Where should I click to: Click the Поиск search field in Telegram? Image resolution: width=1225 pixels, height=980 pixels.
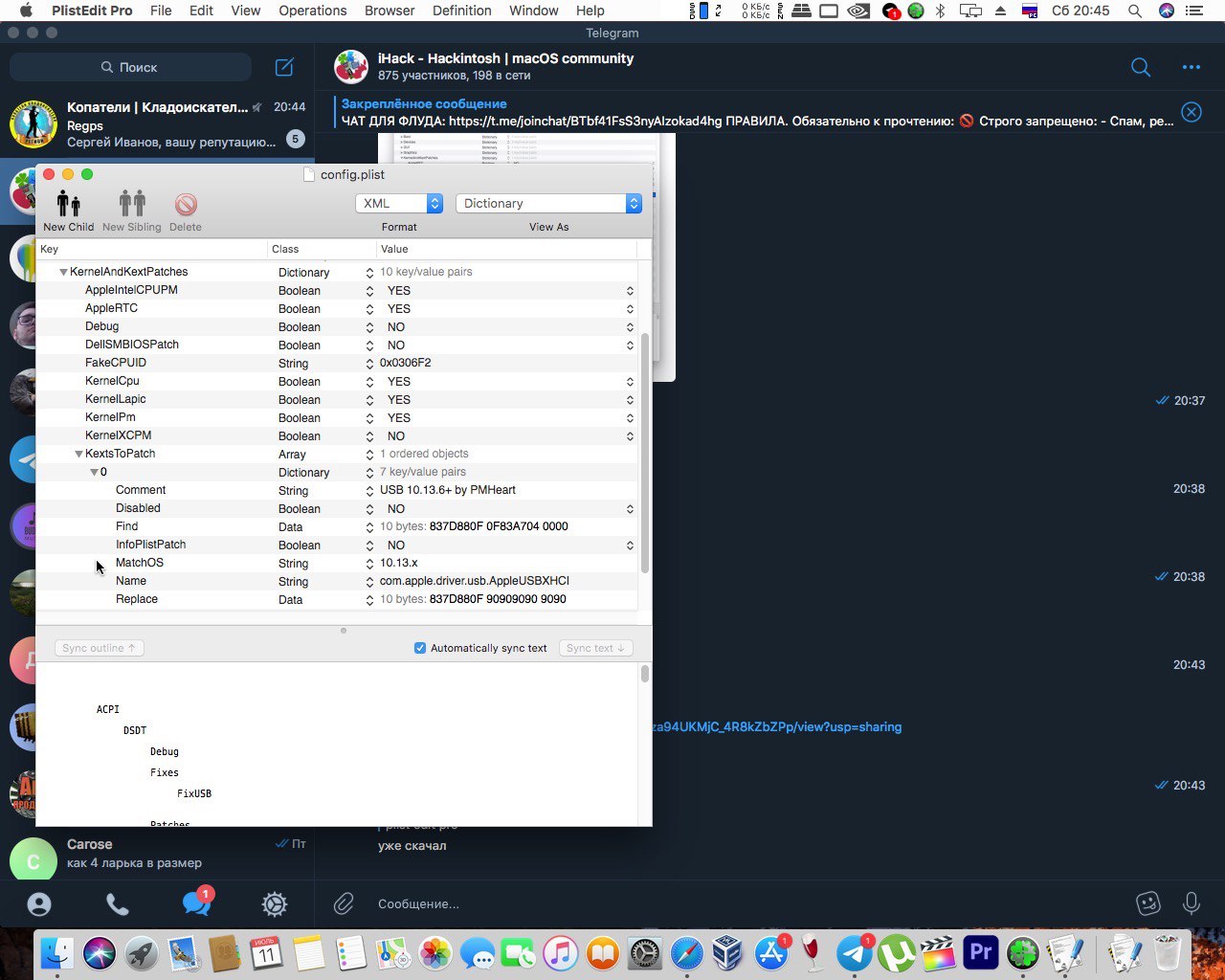click(130, 67)
